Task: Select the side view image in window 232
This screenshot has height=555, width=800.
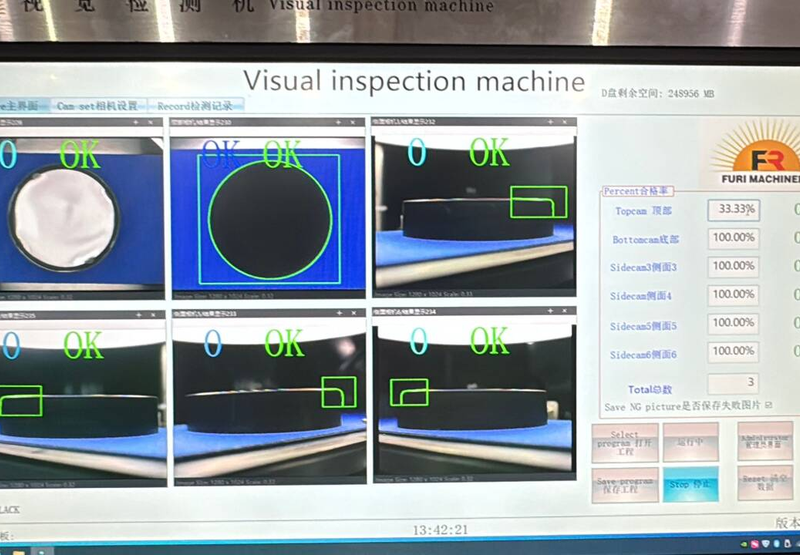Action: [474, 212]
